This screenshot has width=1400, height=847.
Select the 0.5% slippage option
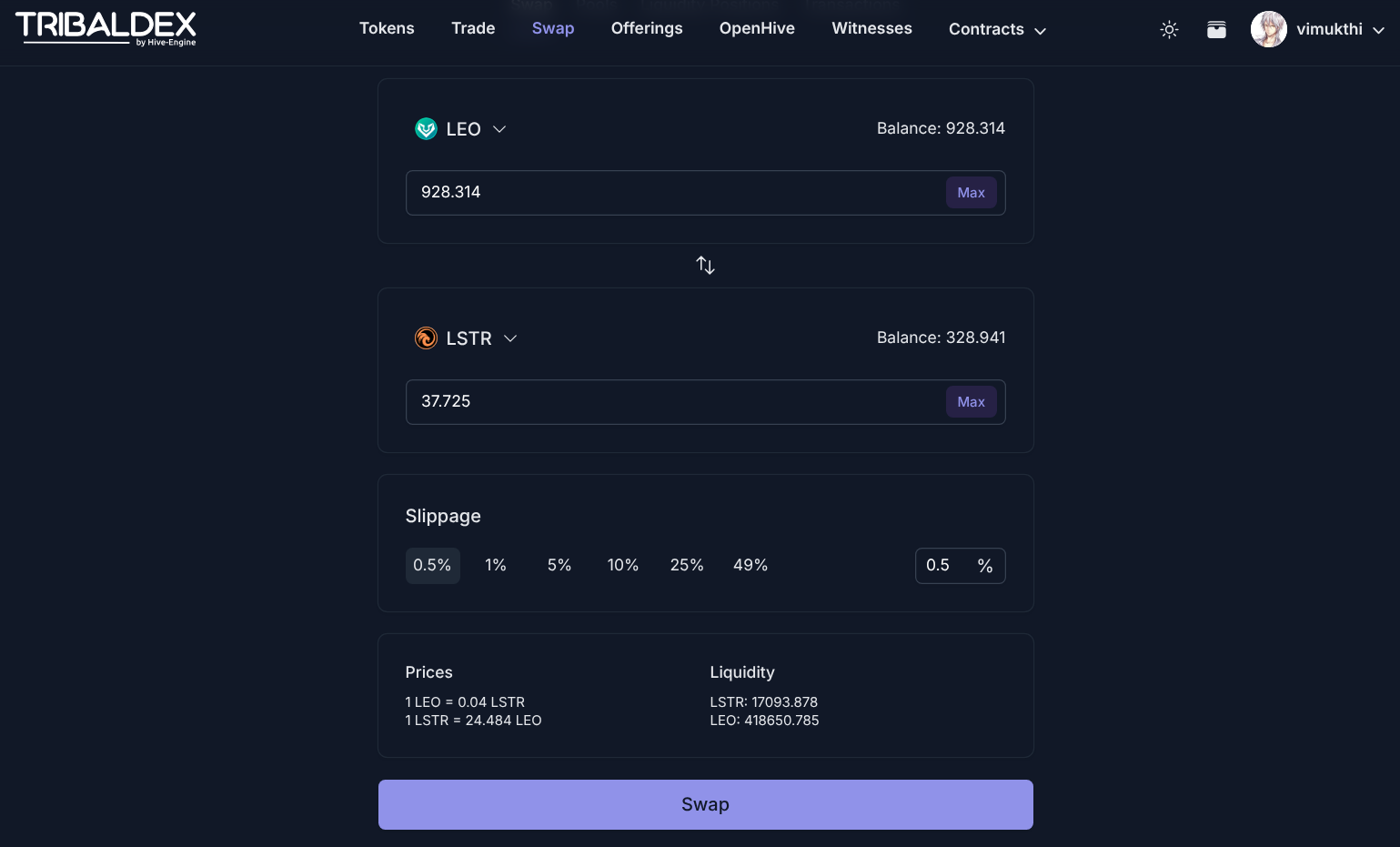point(432,566)
